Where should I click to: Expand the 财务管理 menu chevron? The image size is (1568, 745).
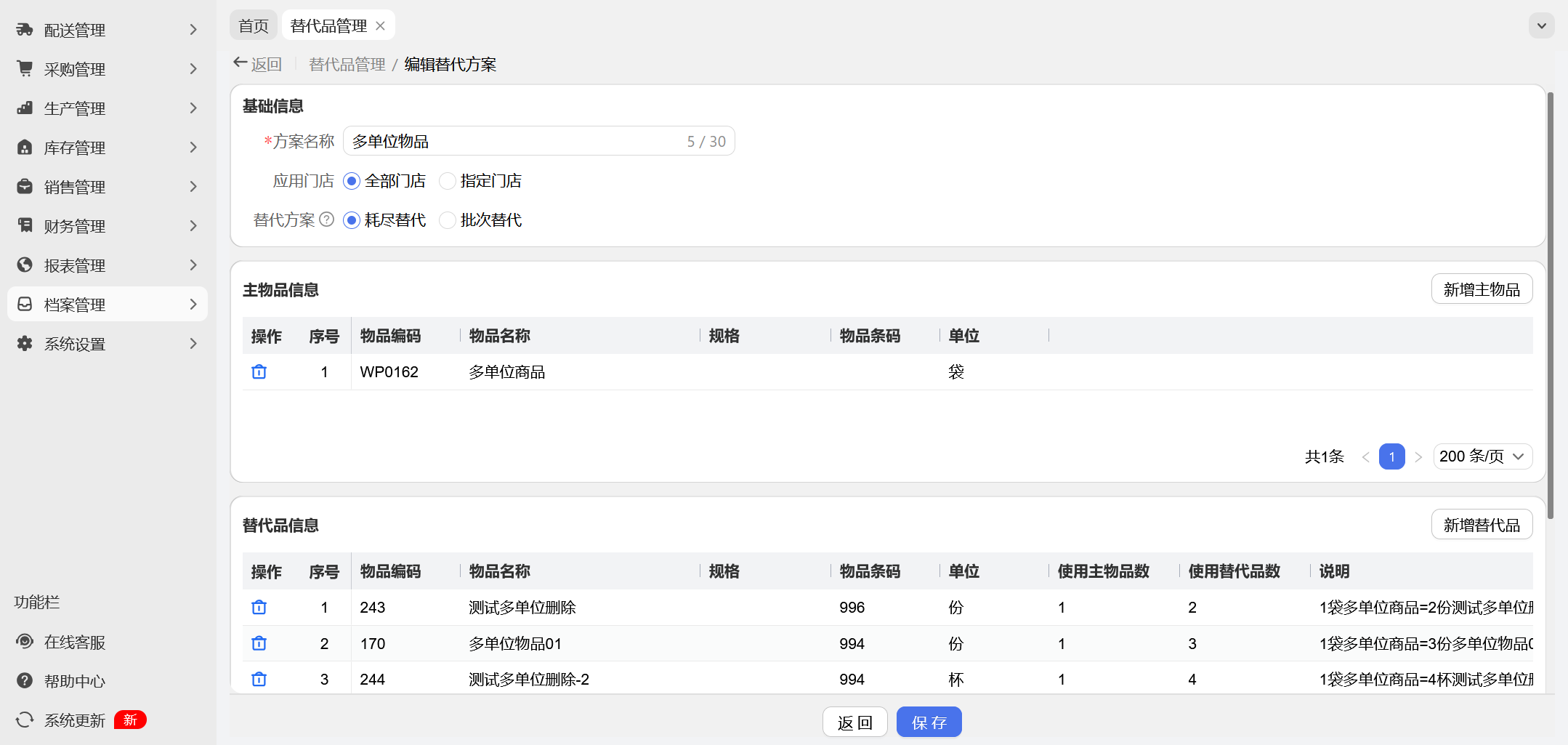coord(193,226)
